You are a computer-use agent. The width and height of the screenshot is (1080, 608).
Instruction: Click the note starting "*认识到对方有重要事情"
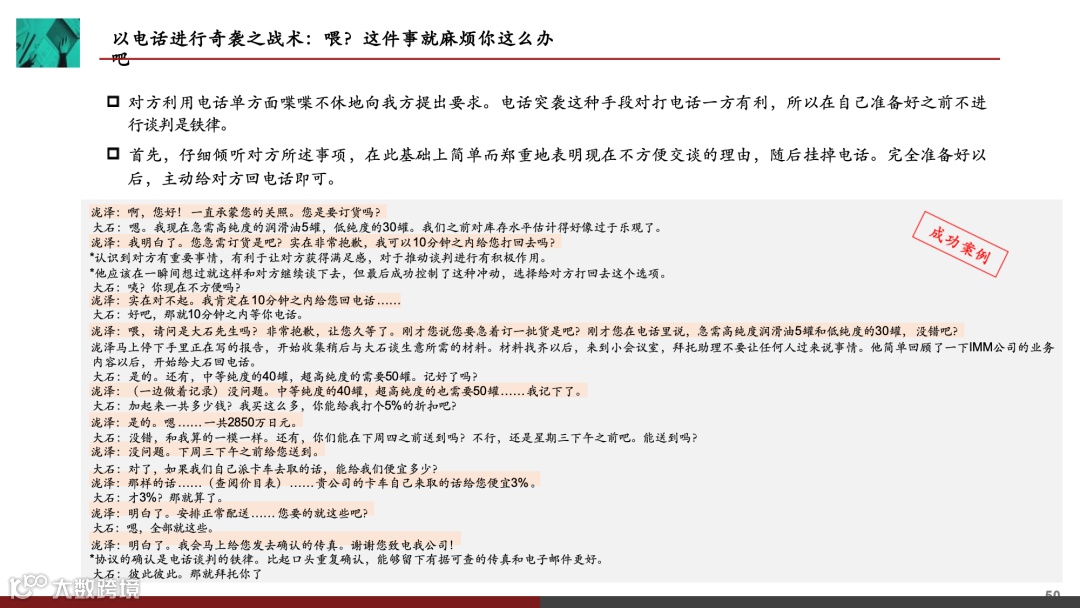[319, 258]
